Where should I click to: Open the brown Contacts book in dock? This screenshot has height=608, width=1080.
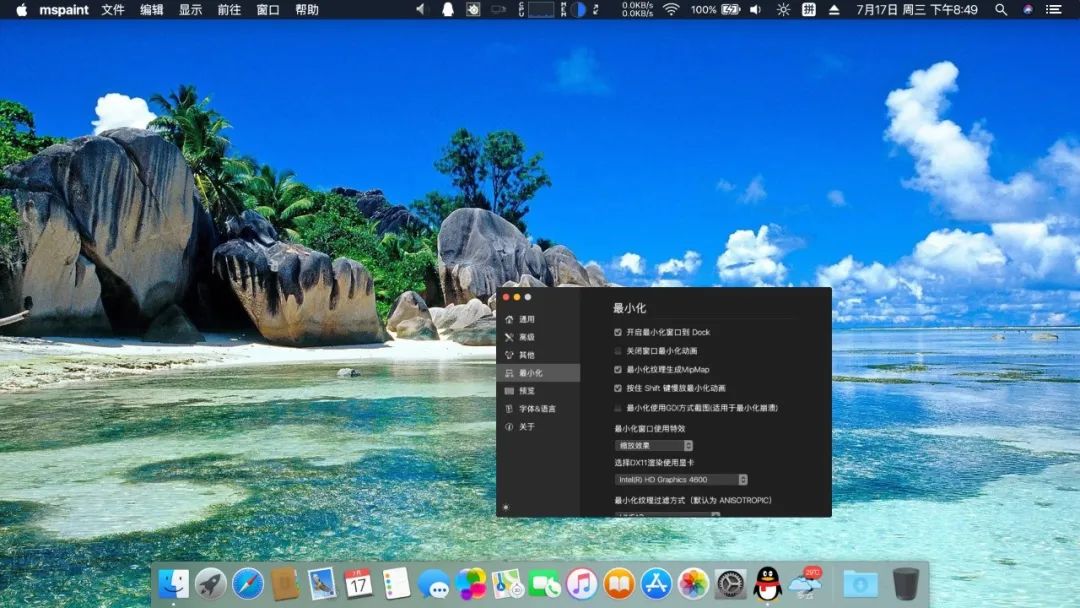pyautogui.click(x=284, y=585)
